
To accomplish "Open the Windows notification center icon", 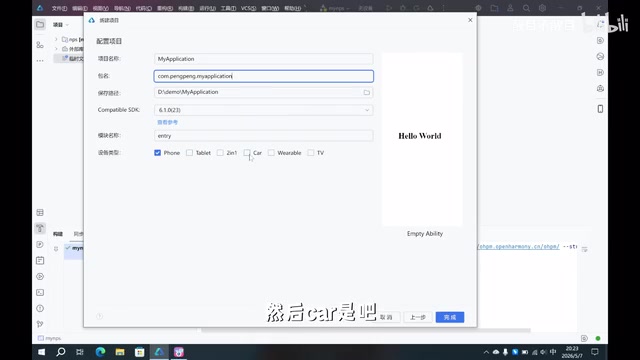I will [x=595, y=352].
